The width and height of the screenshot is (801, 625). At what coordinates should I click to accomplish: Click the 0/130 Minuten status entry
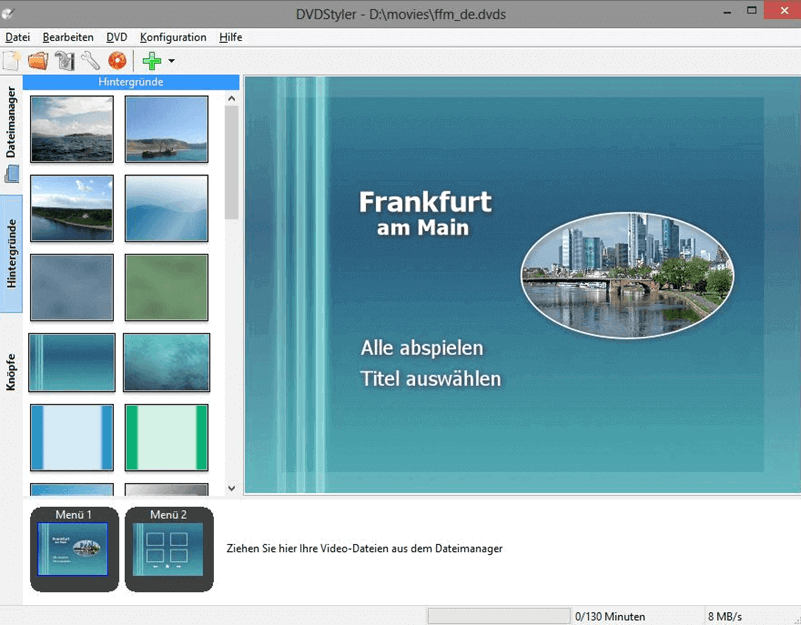(x=610, y=616)
